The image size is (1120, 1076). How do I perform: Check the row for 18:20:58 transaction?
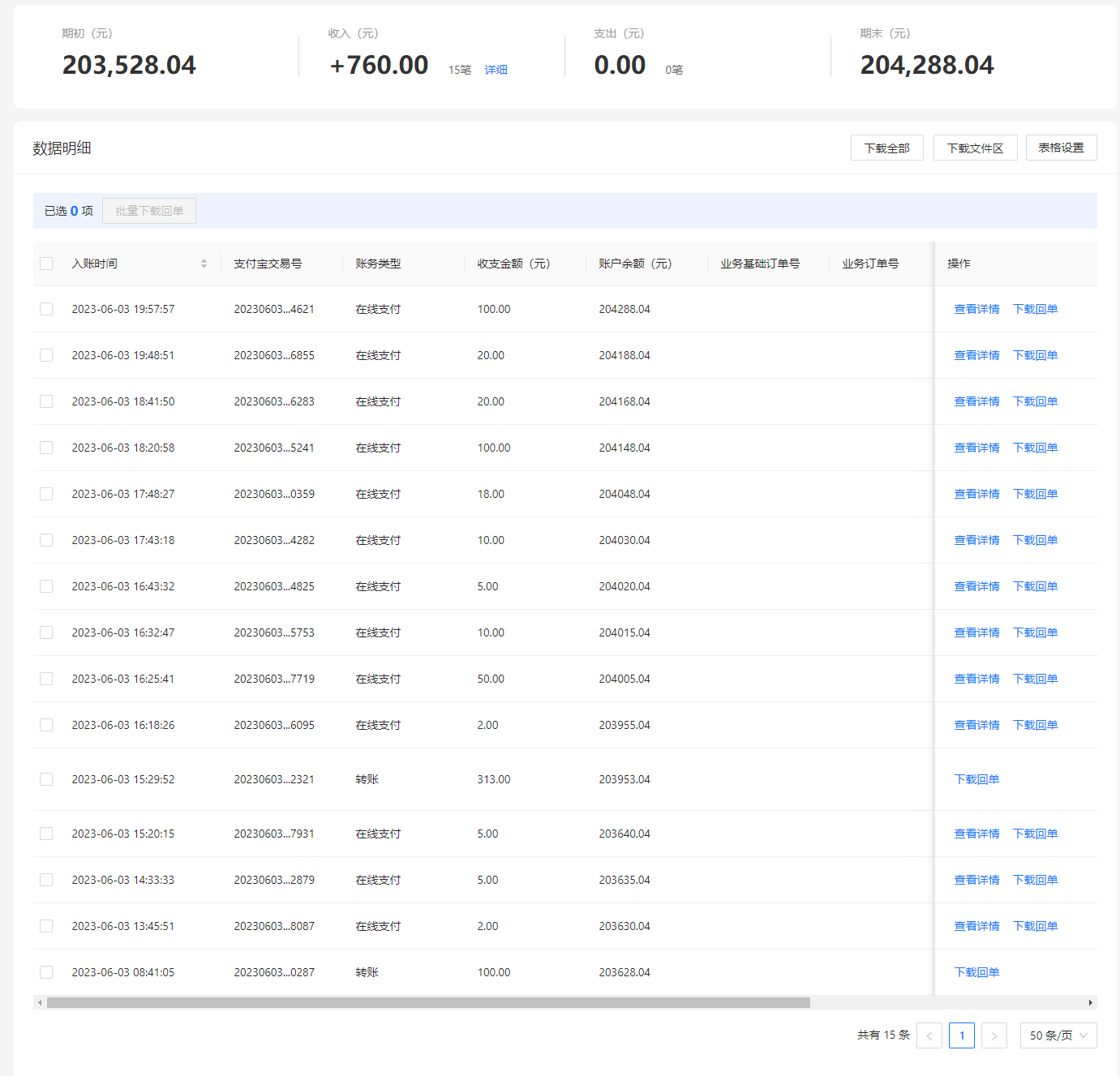[x=46, y=448]
